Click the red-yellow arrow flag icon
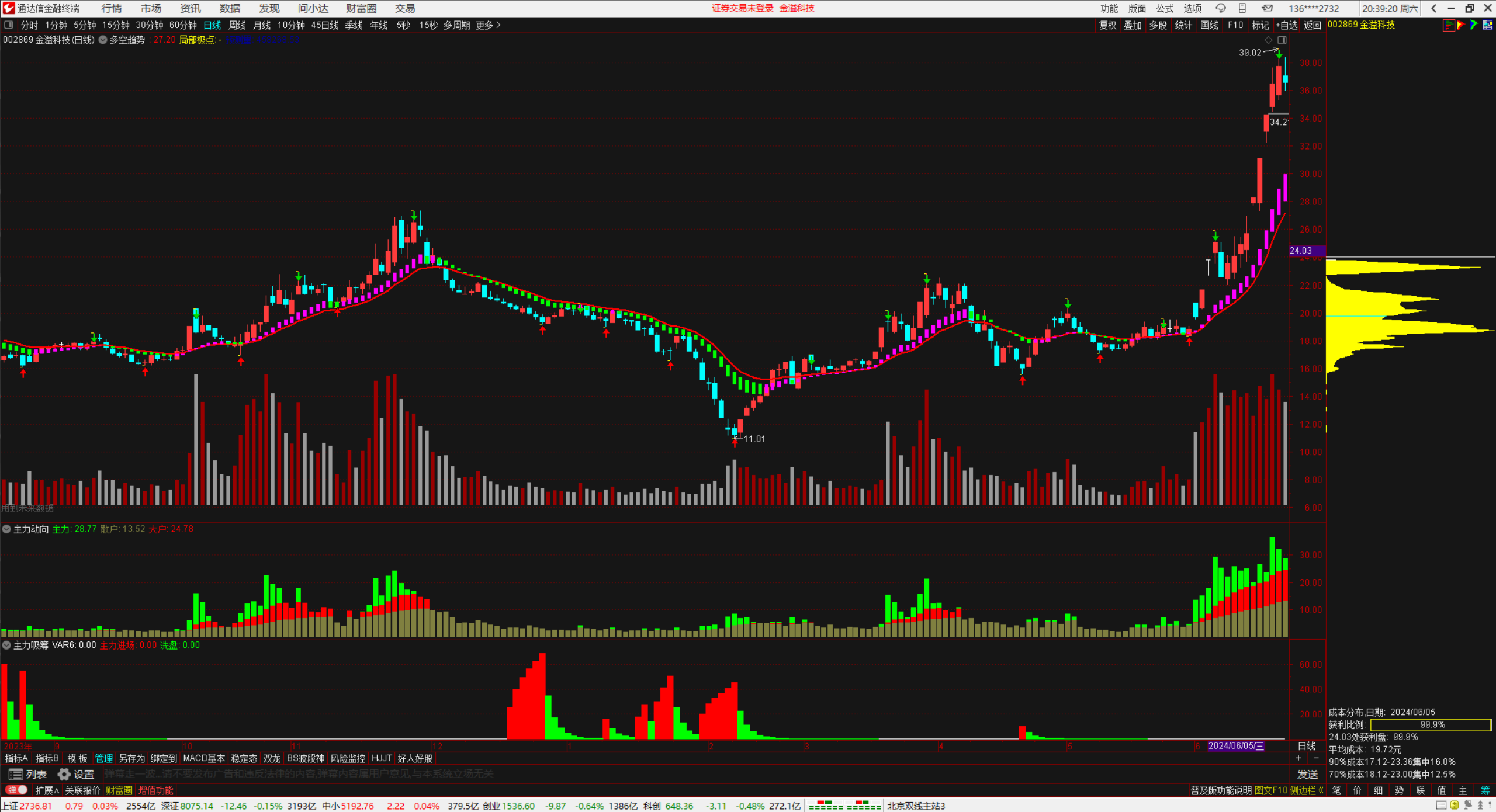This screenshot has height=812, width=1496. 1461,25
